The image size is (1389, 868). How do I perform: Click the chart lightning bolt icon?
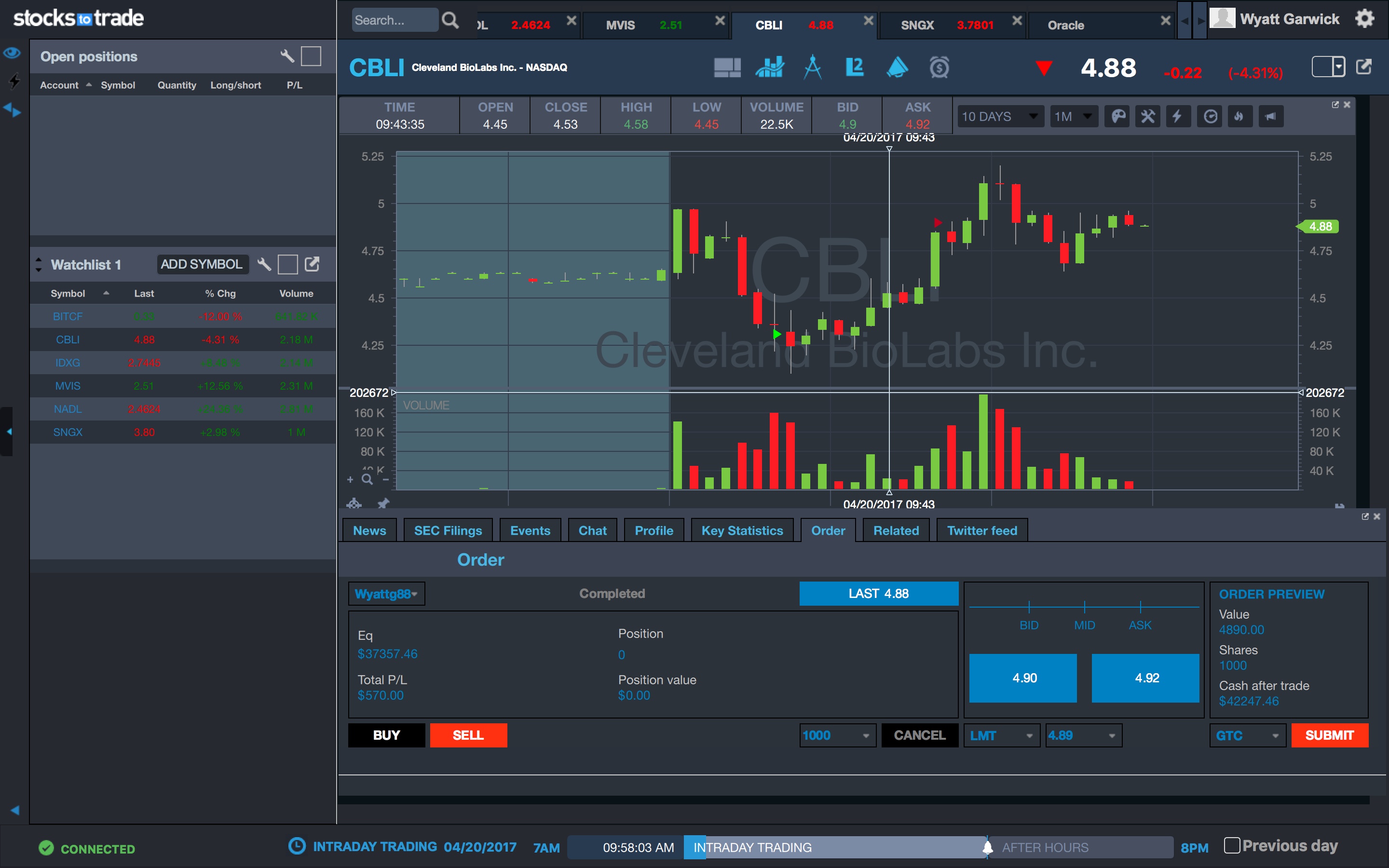click(x=1177, y=117)
